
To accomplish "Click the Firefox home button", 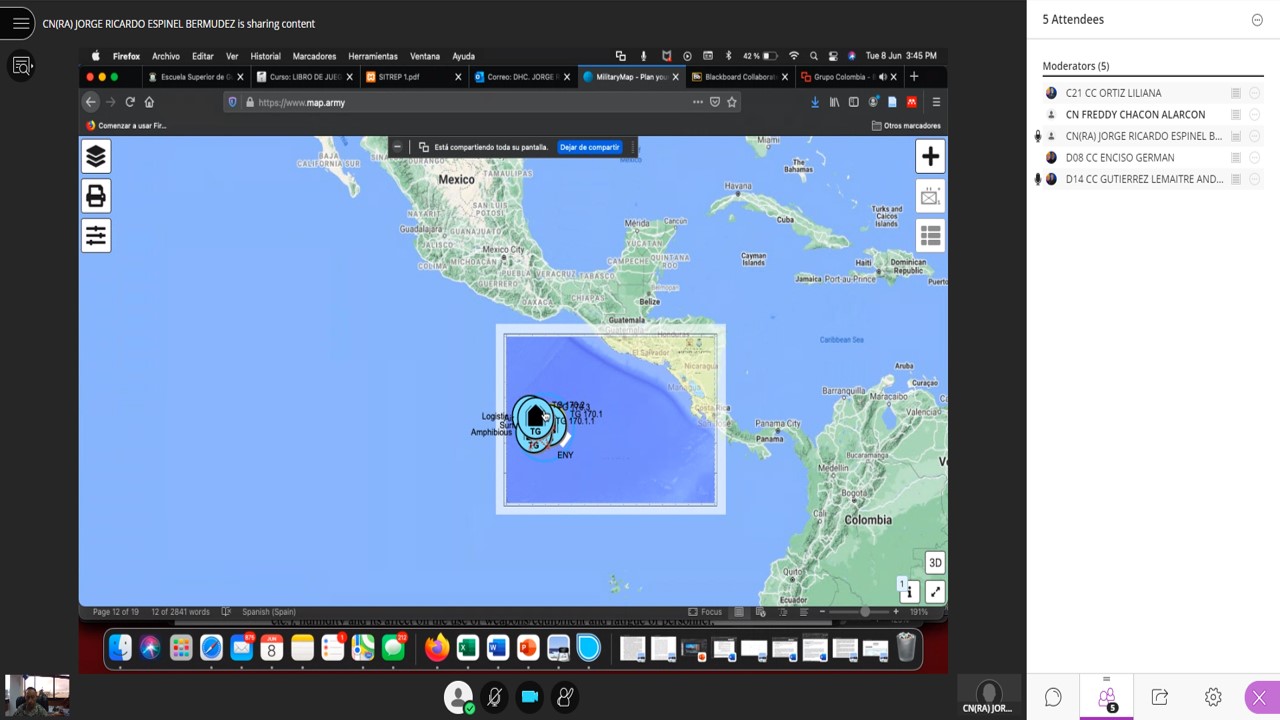I will pyautogui.click(x=149, y=102).
